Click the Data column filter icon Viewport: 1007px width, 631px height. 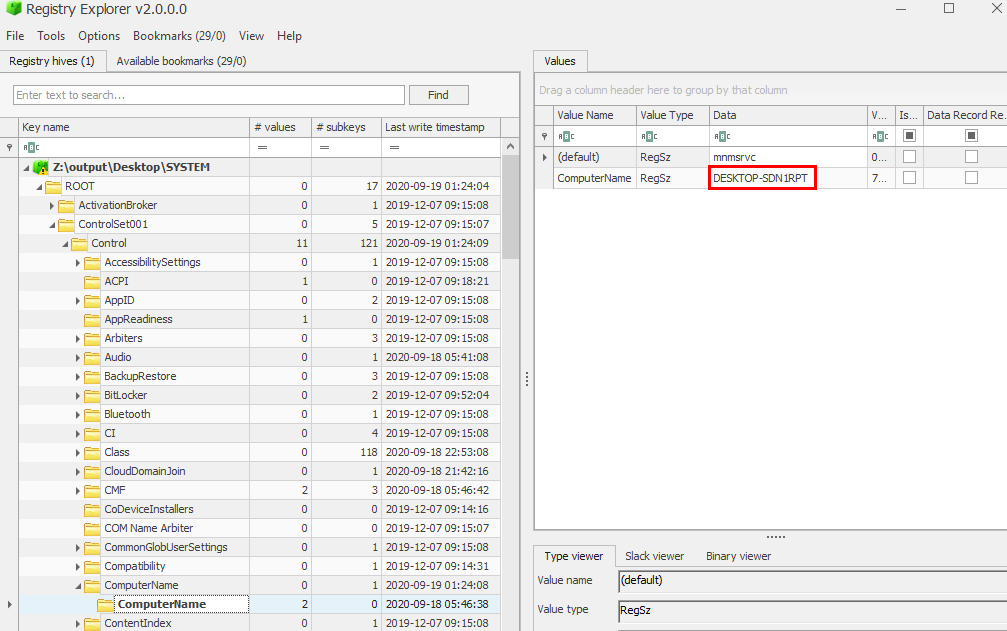[x=721, y=136]
